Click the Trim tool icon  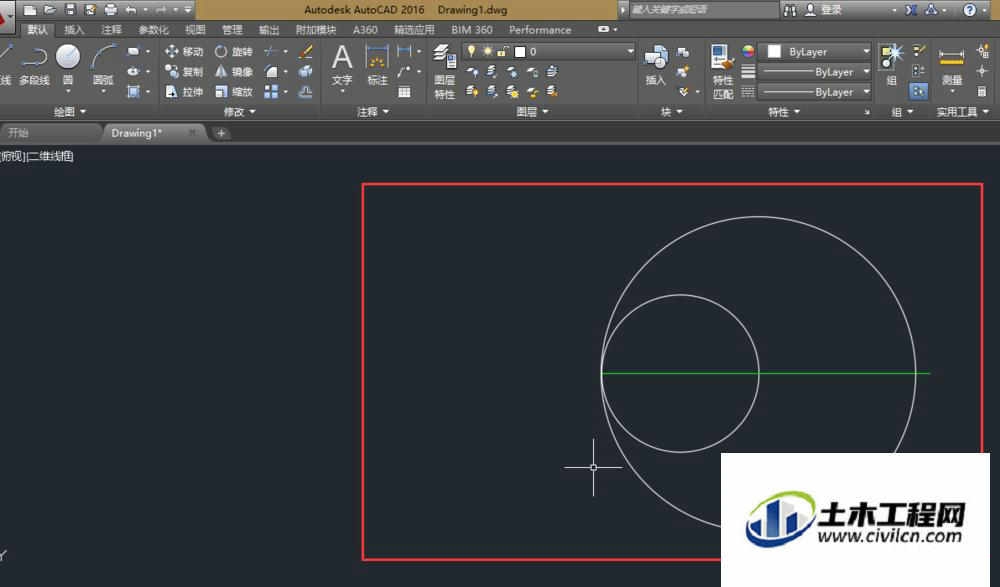tap(271, 52)
